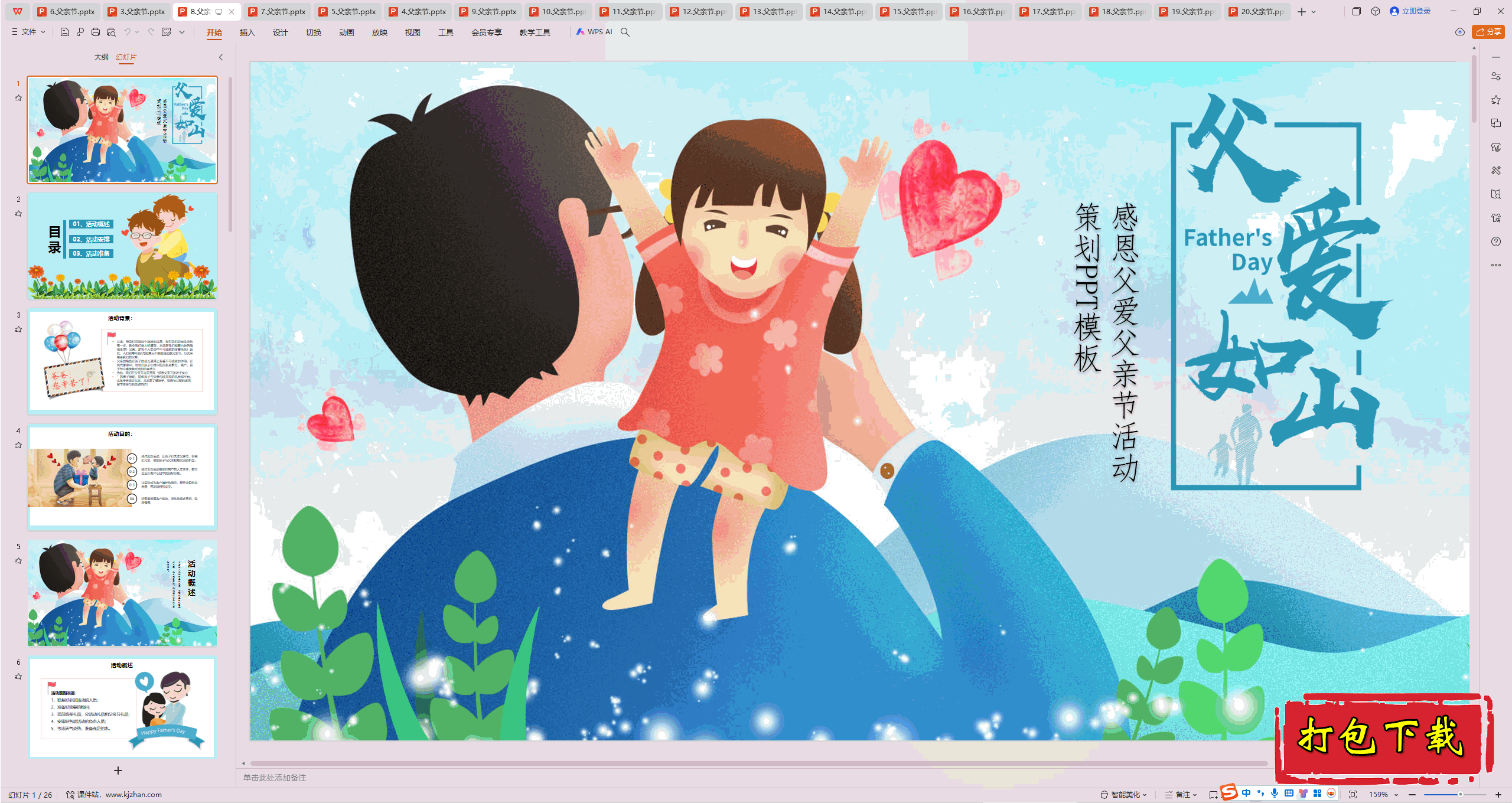The height and width of the screenshot is (803, 1512).
Task: Open the 设计 ribbon tab
Action: coord(280,32)
